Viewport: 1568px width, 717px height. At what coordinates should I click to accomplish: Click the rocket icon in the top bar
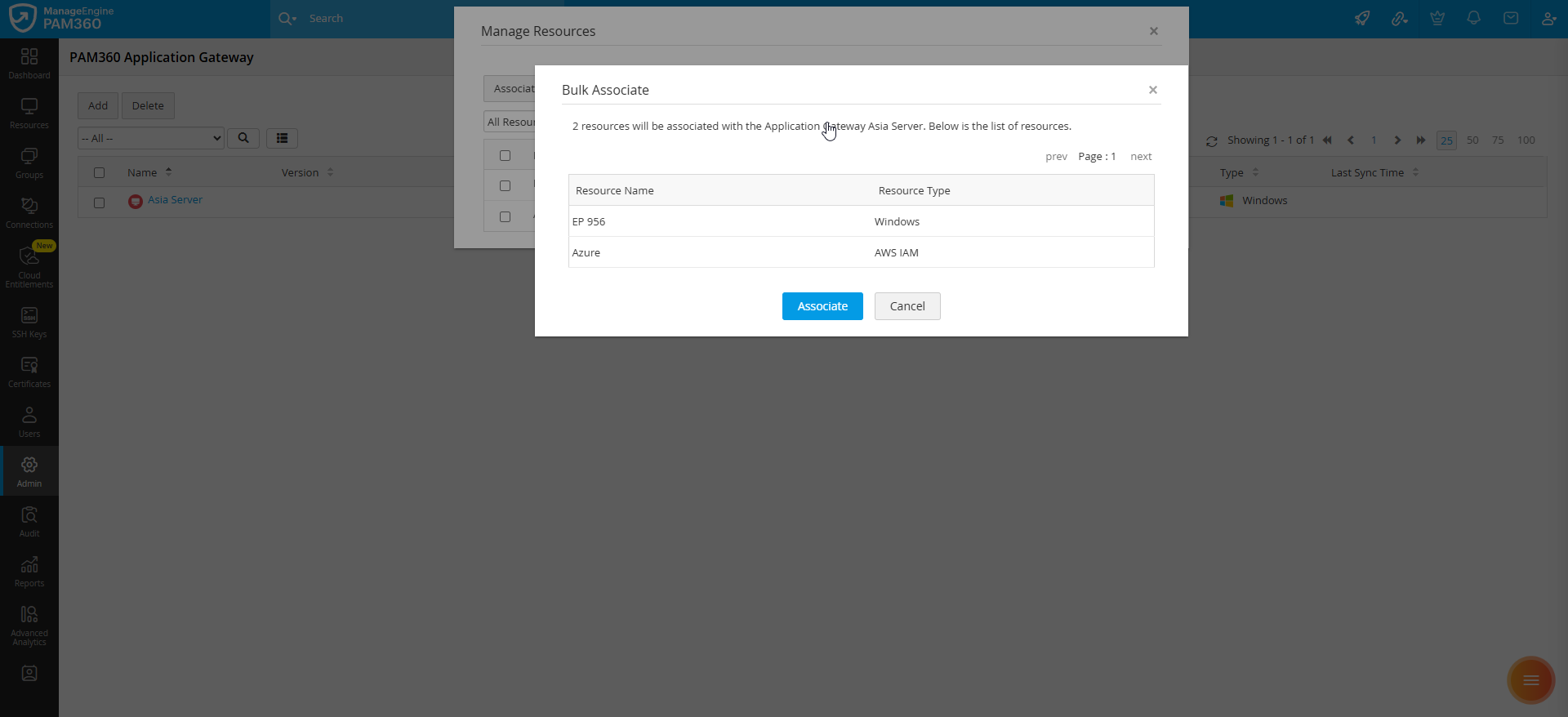coord(1362,18)
